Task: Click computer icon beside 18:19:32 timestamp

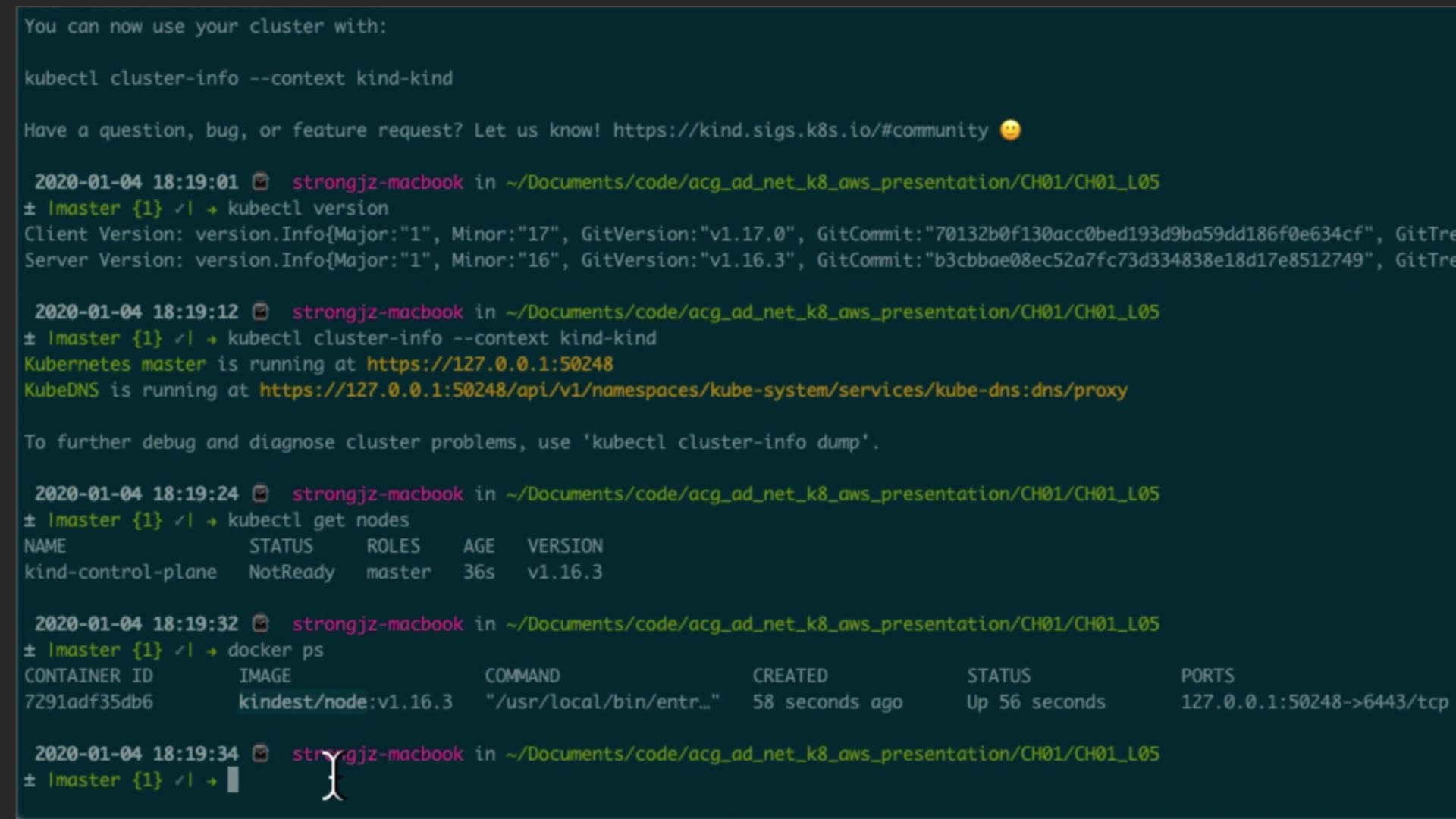Action: (260, 624)
